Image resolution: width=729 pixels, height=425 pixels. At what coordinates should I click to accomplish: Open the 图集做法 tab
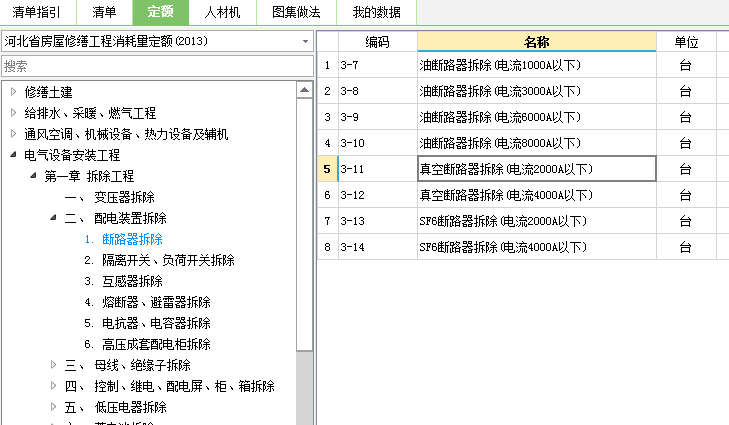coord(296,12)
